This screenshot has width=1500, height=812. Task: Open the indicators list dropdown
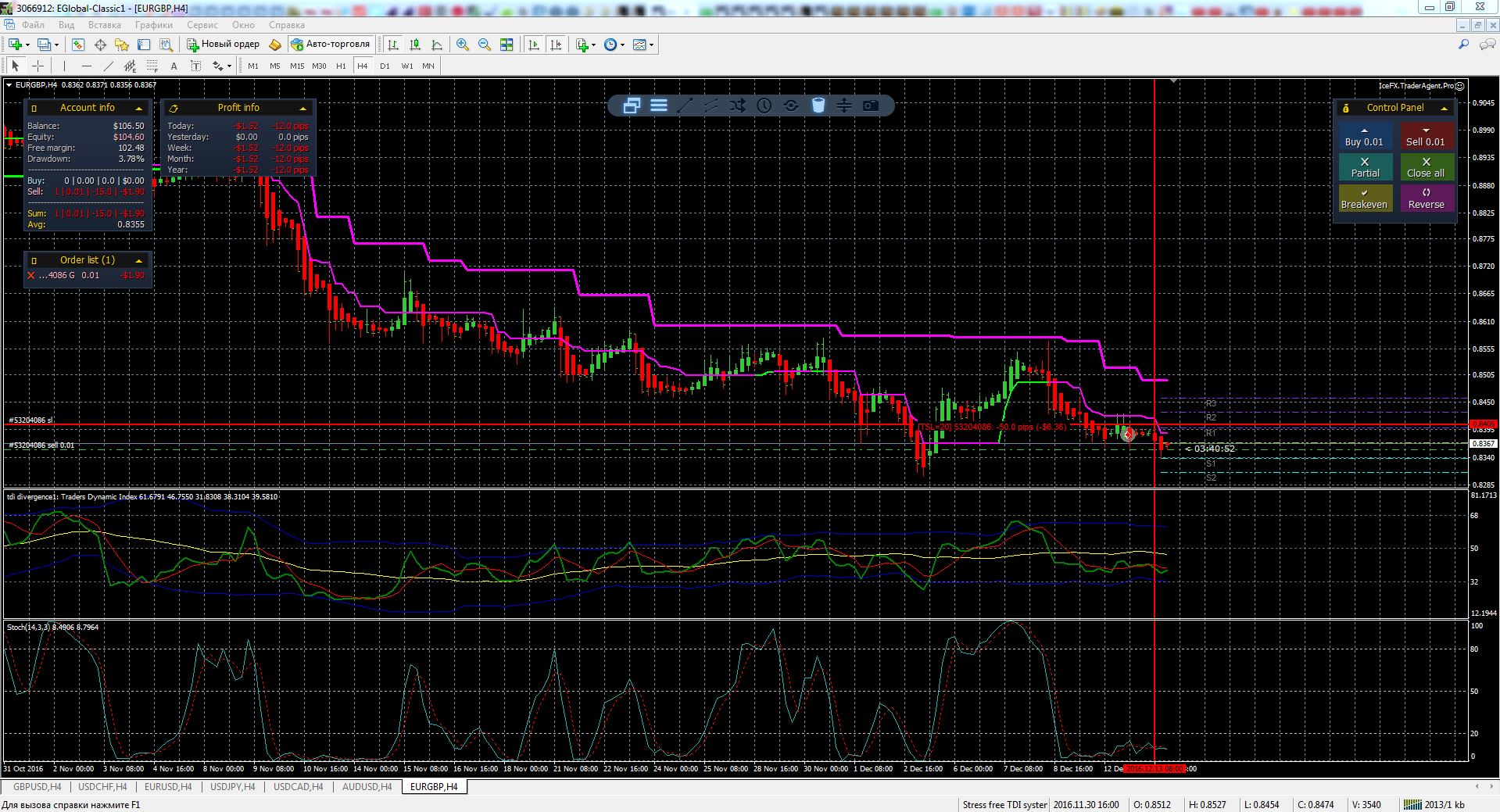[593, 45]
